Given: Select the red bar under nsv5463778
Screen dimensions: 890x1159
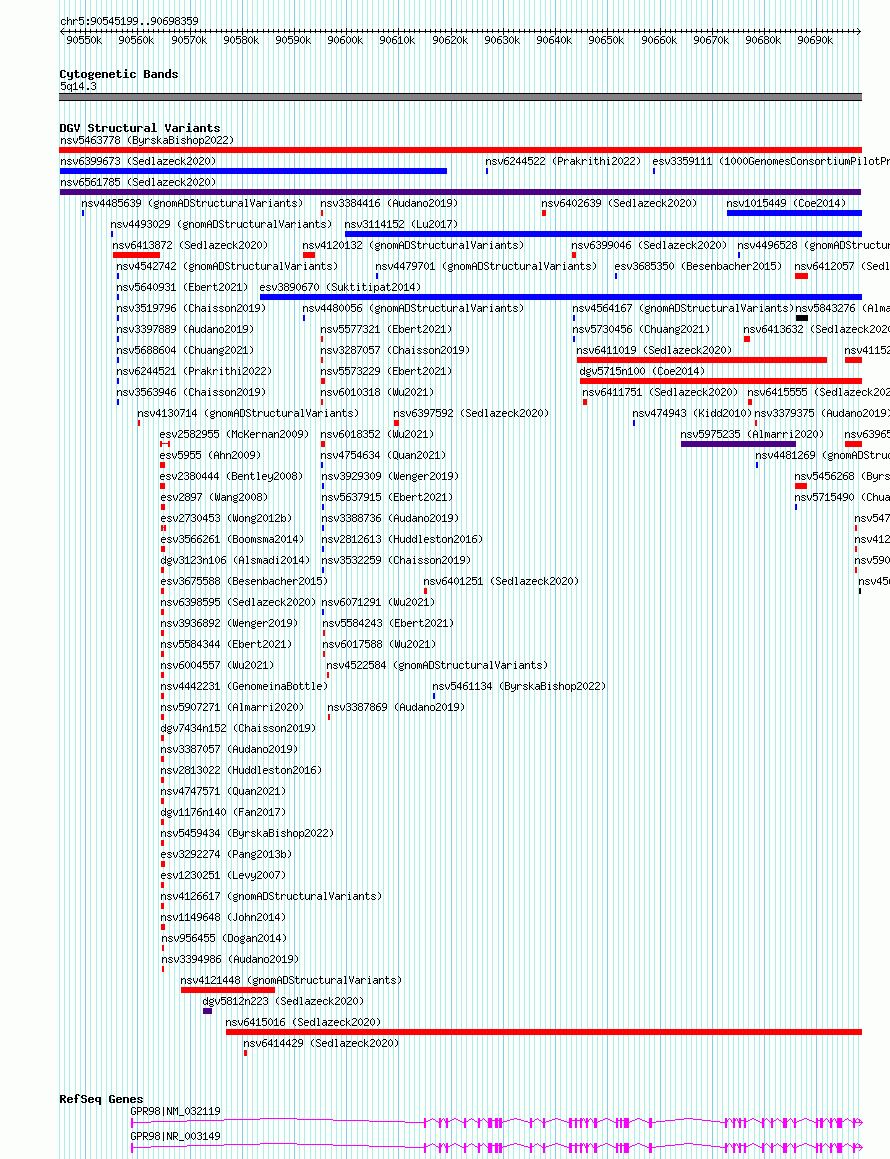Looking at the screenshot, I should (461, 150).
